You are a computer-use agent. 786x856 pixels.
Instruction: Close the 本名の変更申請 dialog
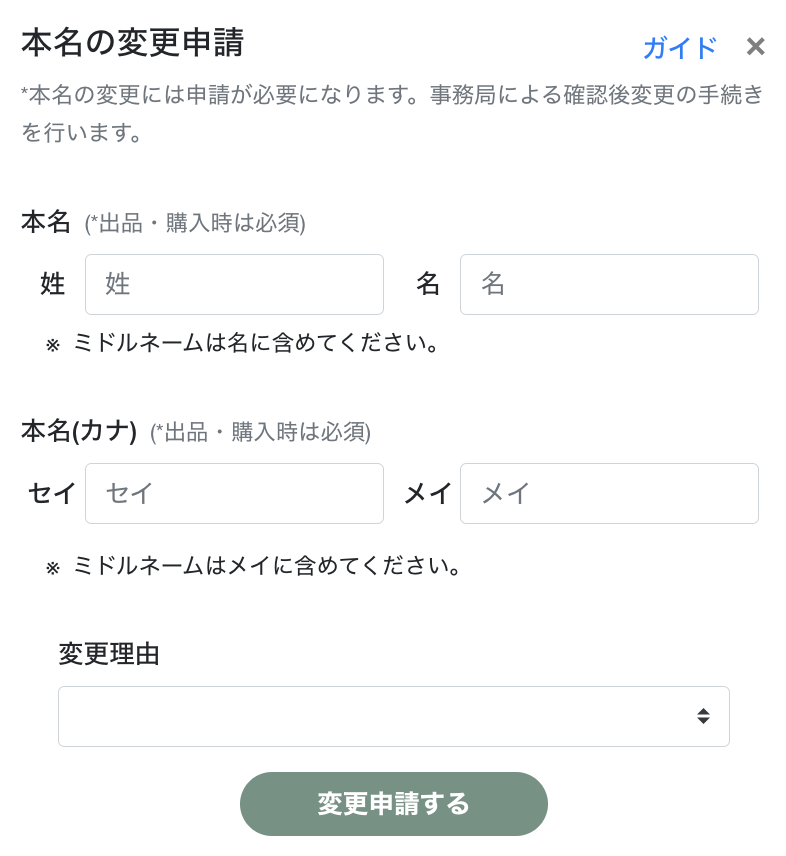pos(756,47)
